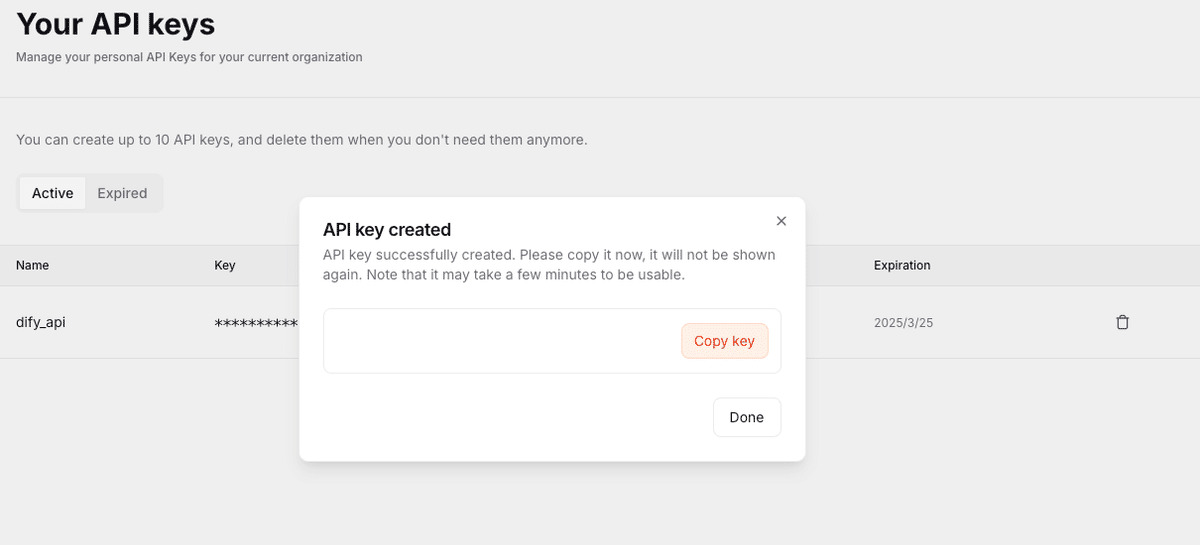Select the dify_api key name
The height and width of the screenshot is (545, 1200).
coord(41,322)
